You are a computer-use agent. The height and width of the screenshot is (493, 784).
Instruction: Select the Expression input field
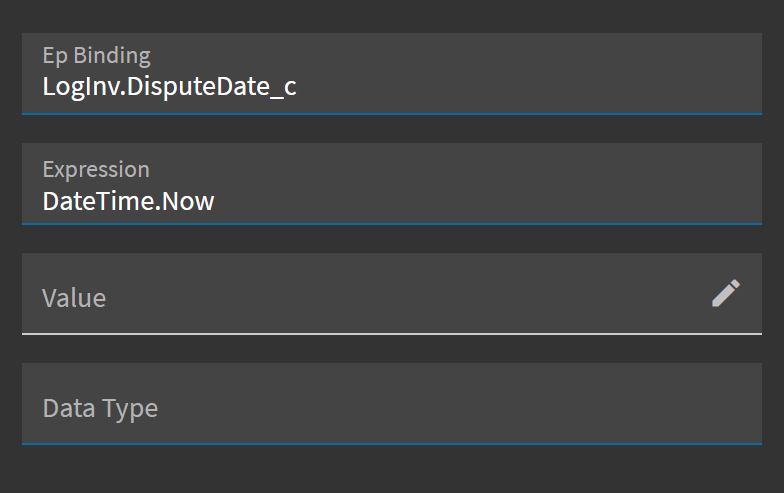pyautogui.click(x=392, y=184)
